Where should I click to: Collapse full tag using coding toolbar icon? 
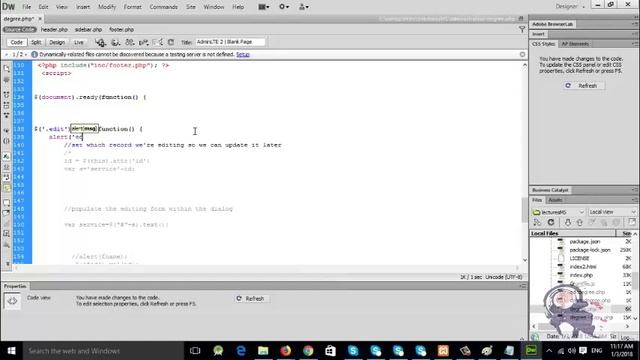[x=6, y=95]
